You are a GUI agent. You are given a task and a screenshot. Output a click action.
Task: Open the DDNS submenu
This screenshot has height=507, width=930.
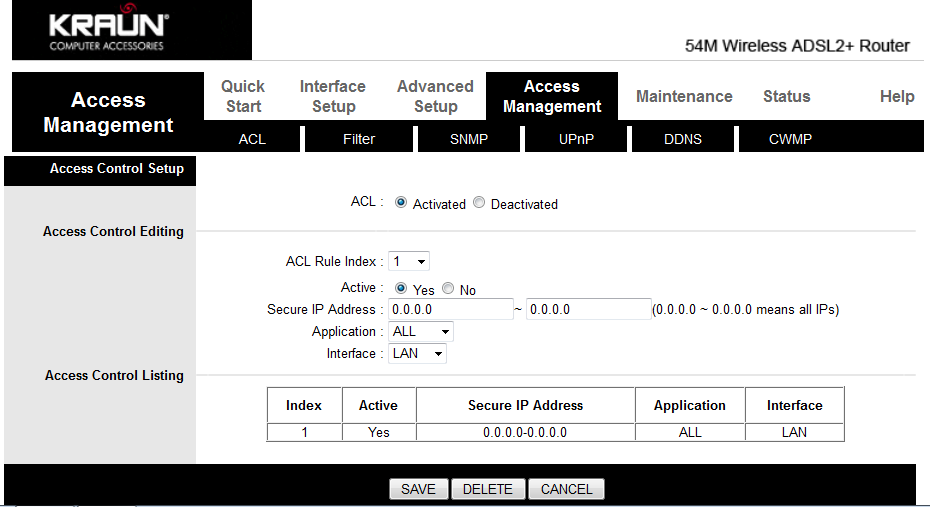pyautogui.click(x=683, y=139)
